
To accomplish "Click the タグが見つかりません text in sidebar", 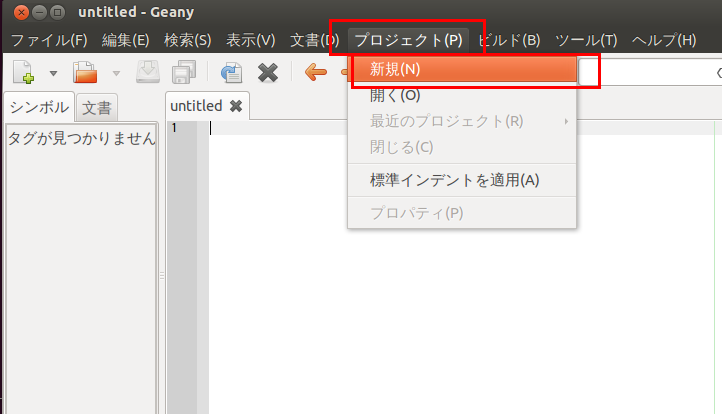I will tap(82, 138).
